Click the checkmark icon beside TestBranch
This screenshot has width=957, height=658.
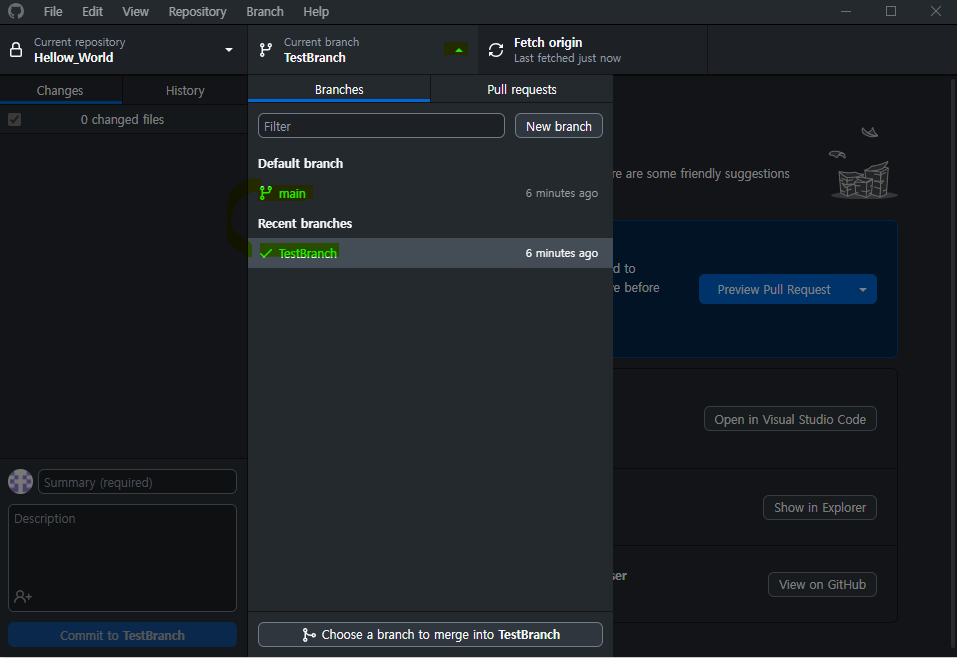click(266, 253)
